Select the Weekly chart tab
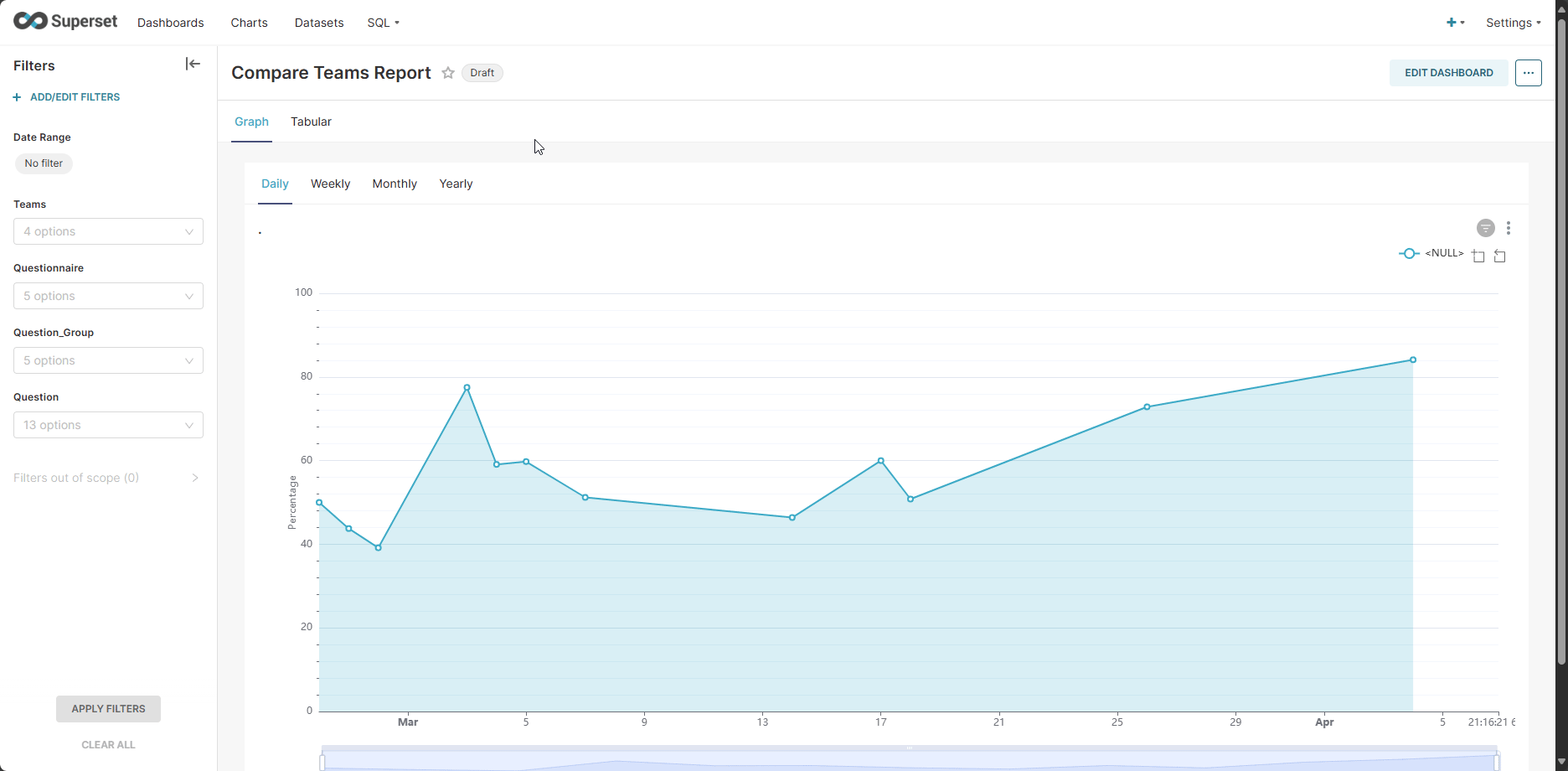This screenshot has width=1568, height=771. pos(330,184)
